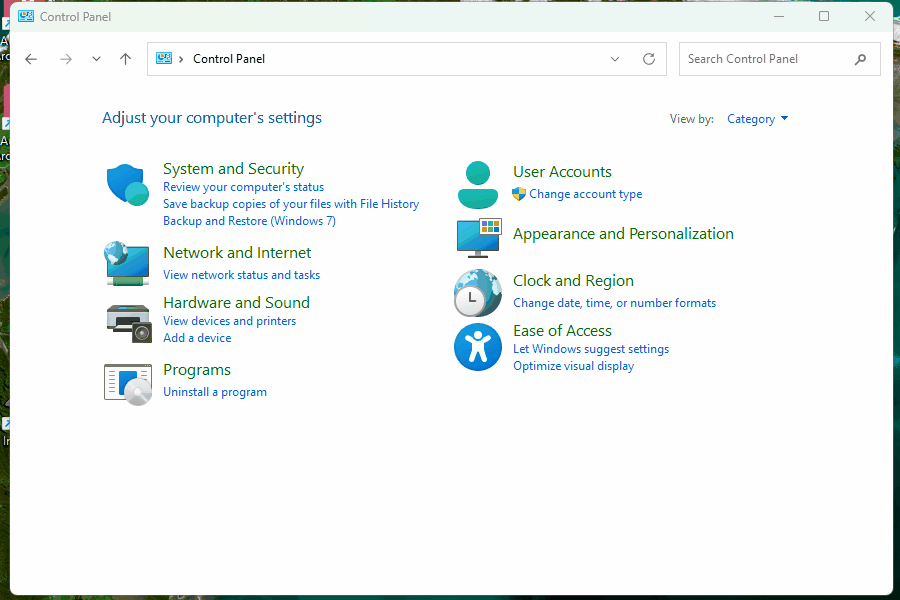This screenshot has width=900, height=600.
Task: Click Change date, time, or number formats
Action: click(x=615, y=303)
